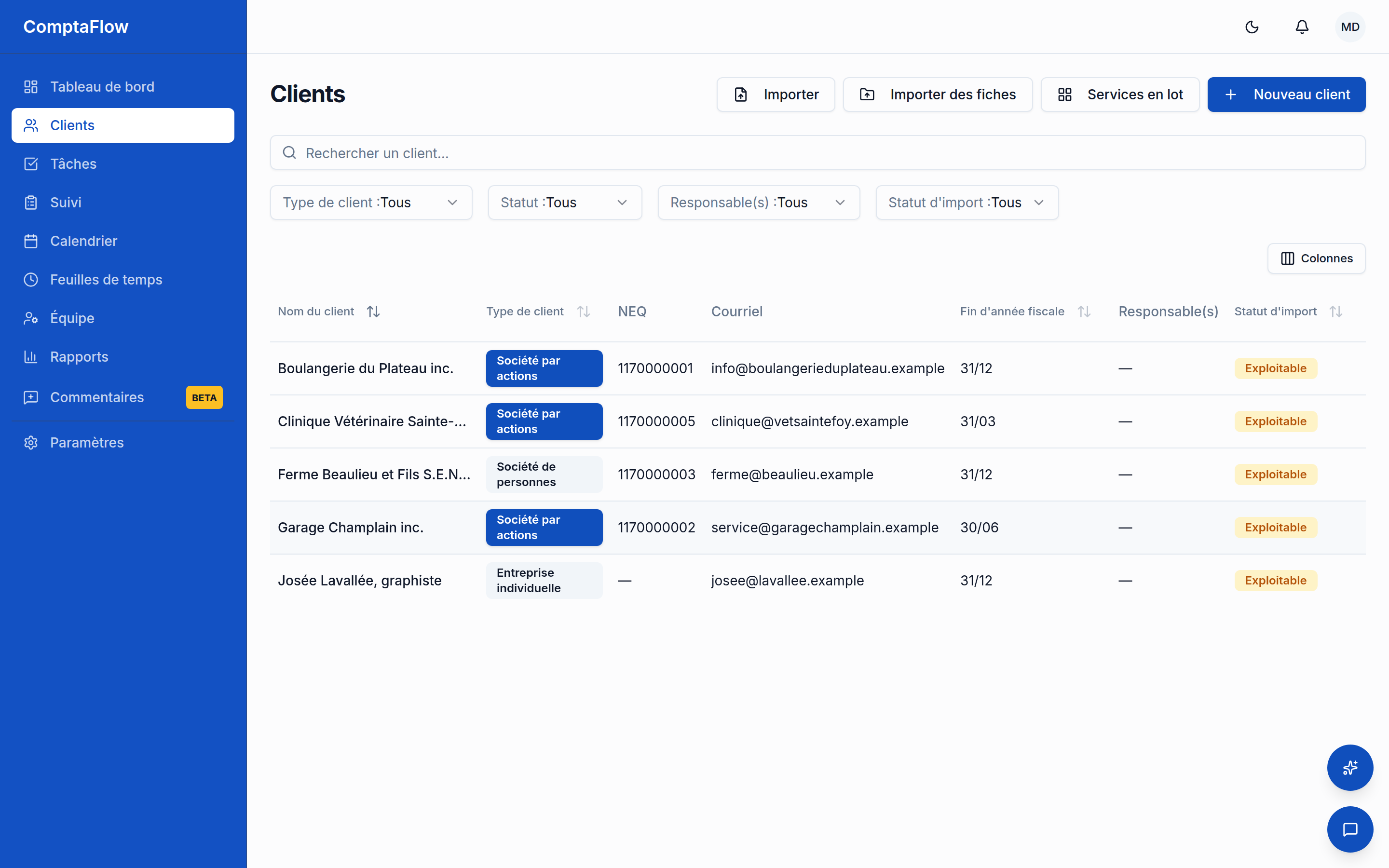Click Société de personnes type badge
This screenshot has height=868, width=1389.
coord(544,474)
